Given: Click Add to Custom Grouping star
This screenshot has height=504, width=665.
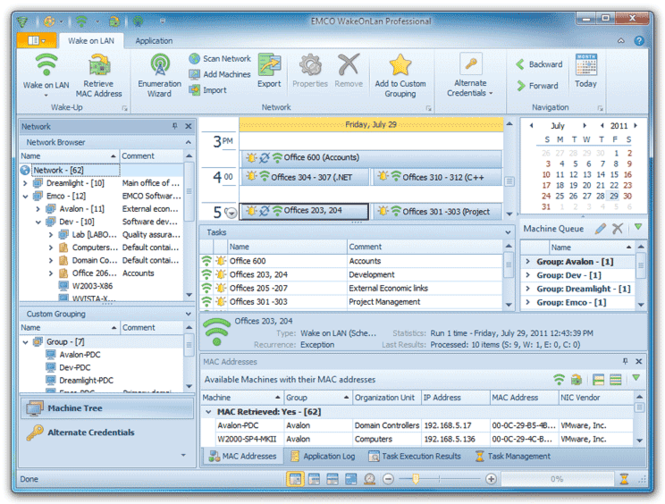Looking at the screenshot, I should 400,65.
